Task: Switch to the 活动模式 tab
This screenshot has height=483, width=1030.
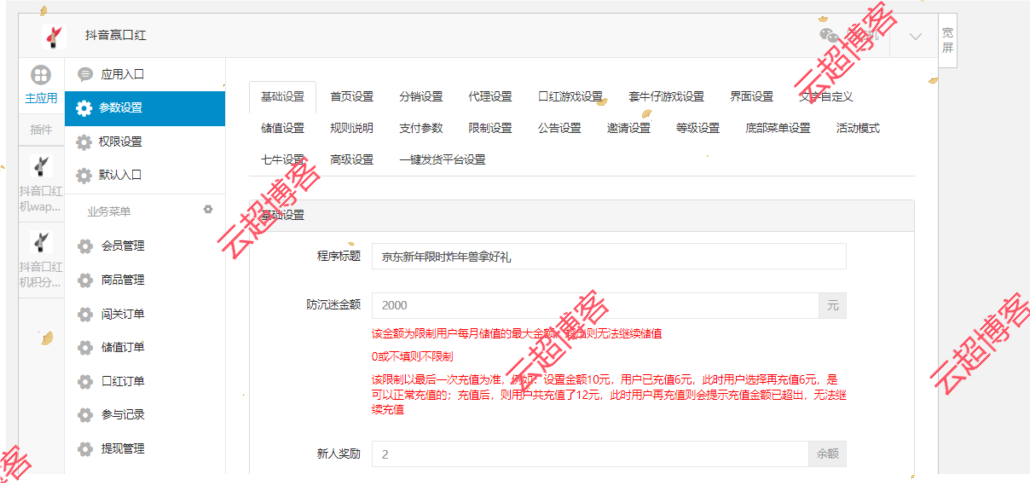Action: [x=858, y=129]
